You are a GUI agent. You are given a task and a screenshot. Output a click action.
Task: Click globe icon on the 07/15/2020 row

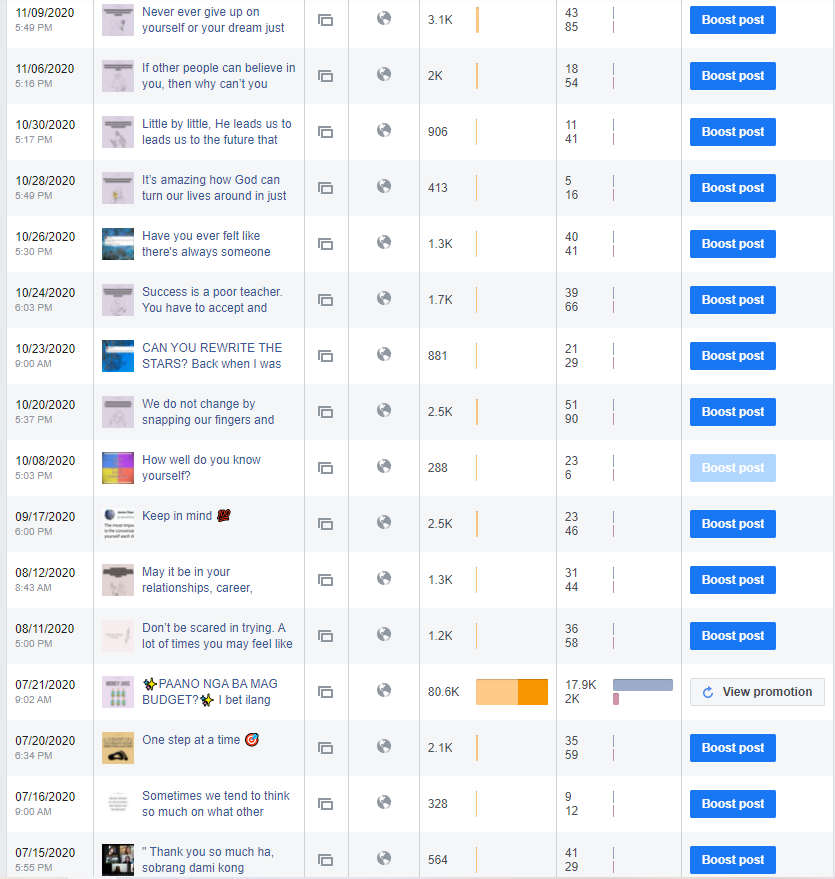383,859
